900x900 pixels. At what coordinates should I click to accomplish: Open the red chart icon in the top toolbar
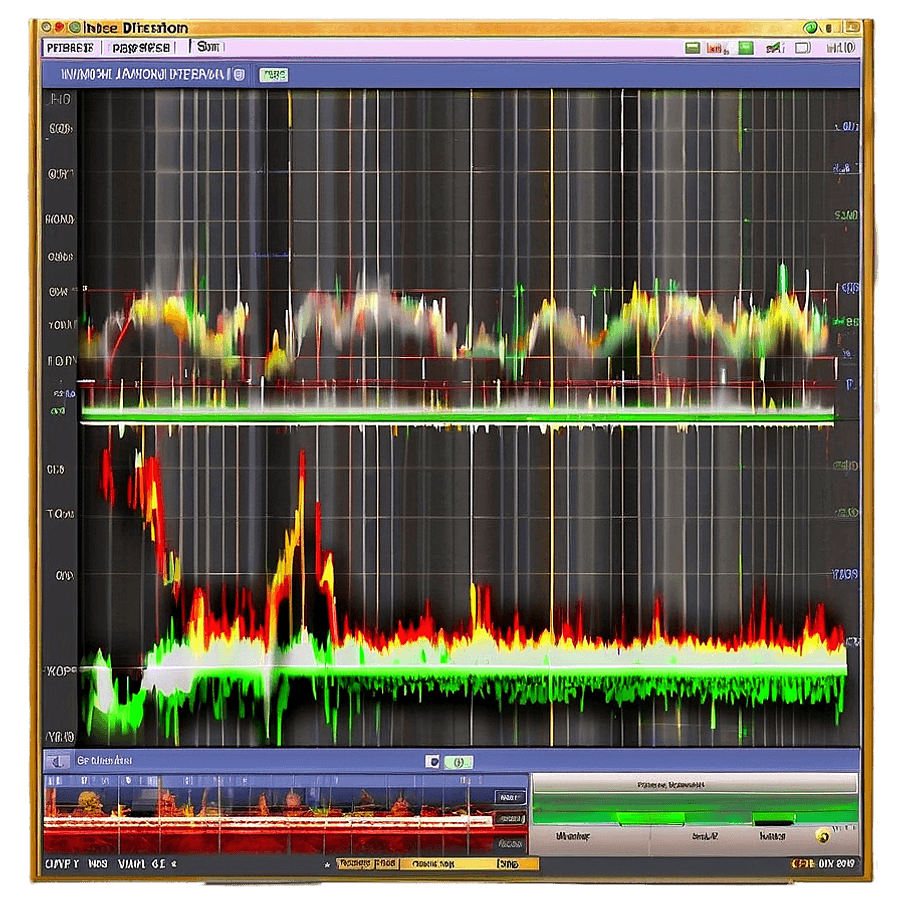pos(716,47)
